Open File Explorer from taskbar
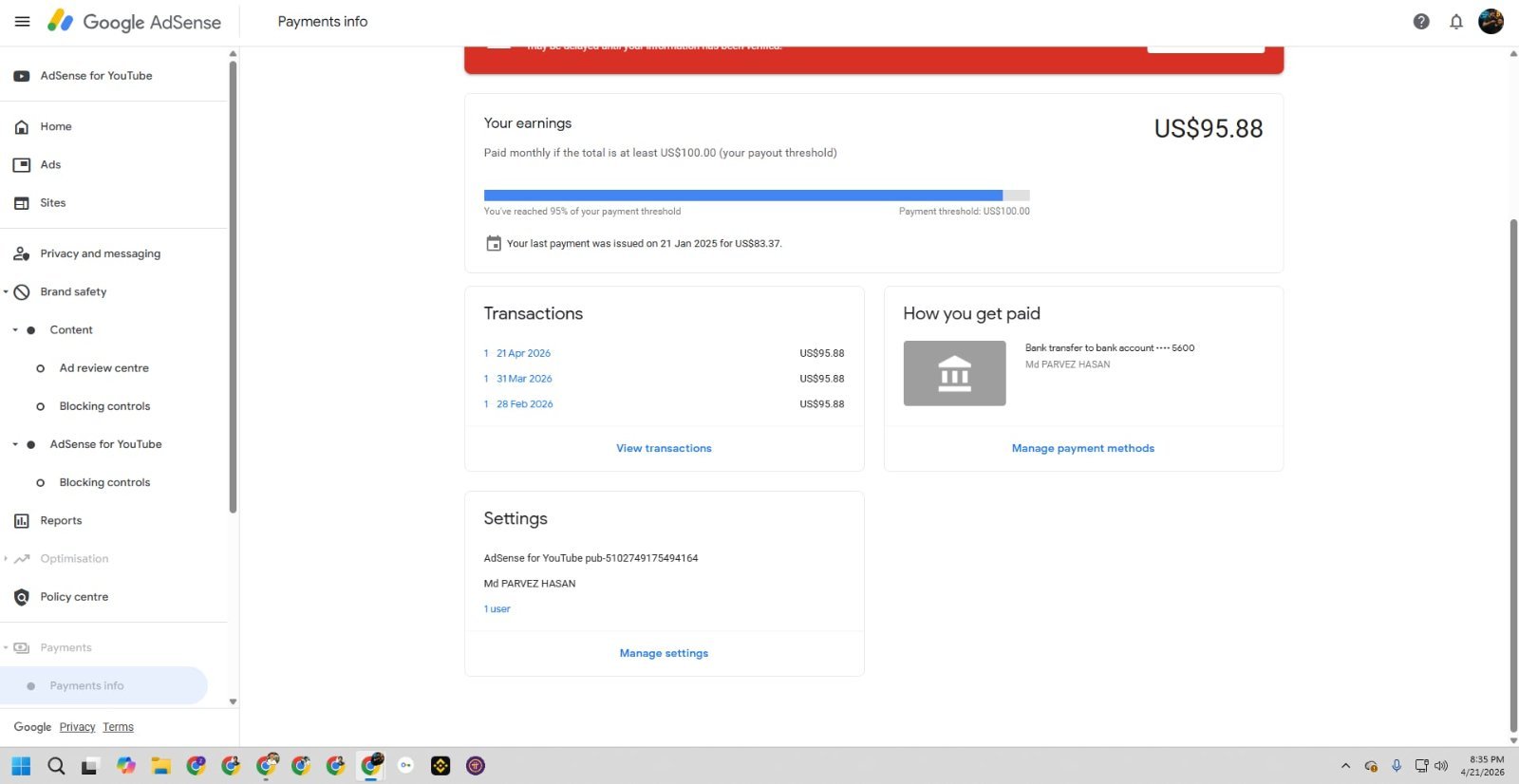The height and width of the screenshot is (784, 1519). (x=160, y=766)
